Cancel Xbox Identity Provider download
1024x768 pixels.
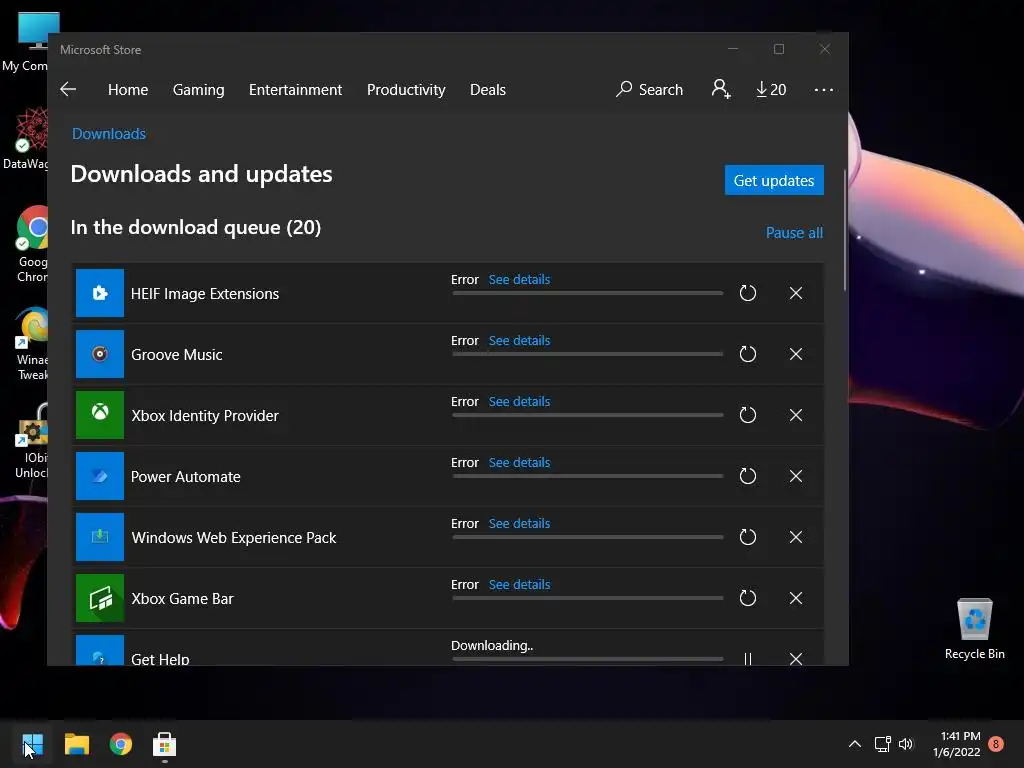click(x=795, y=415)
